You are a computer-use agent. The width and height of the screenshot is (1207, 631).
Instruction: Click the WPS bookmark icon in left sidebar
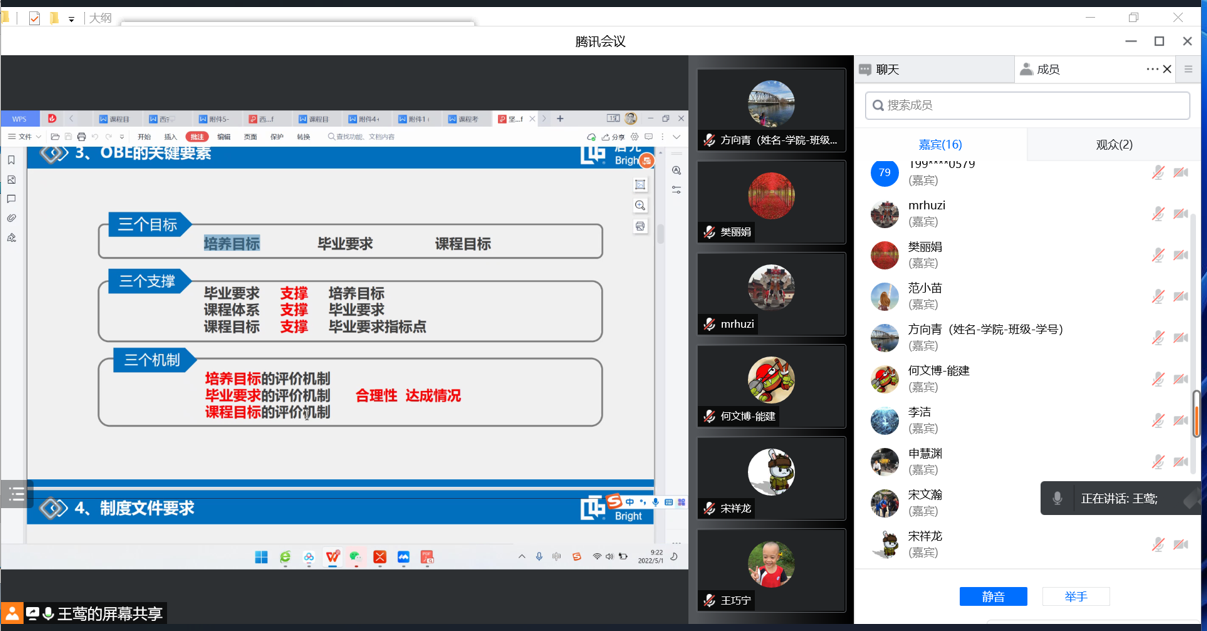[12, 160]
